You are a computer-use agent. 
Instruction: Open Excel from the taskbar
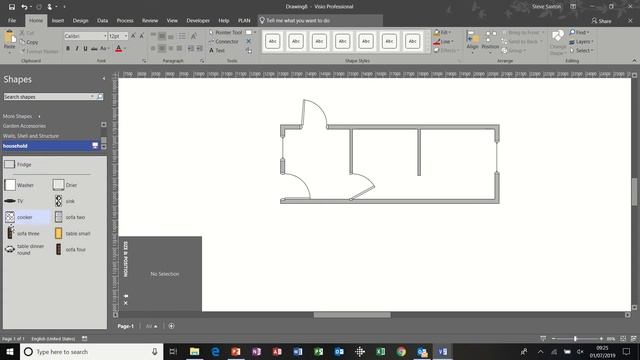coord(380,351)
